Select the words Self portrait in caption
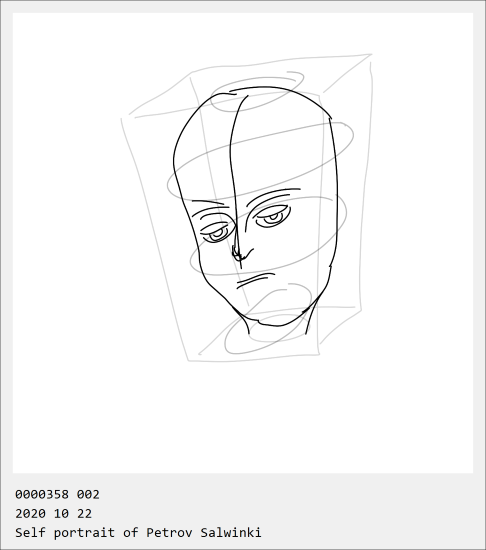The height and width of the screenshot is (550, 486). coord(65,532)
